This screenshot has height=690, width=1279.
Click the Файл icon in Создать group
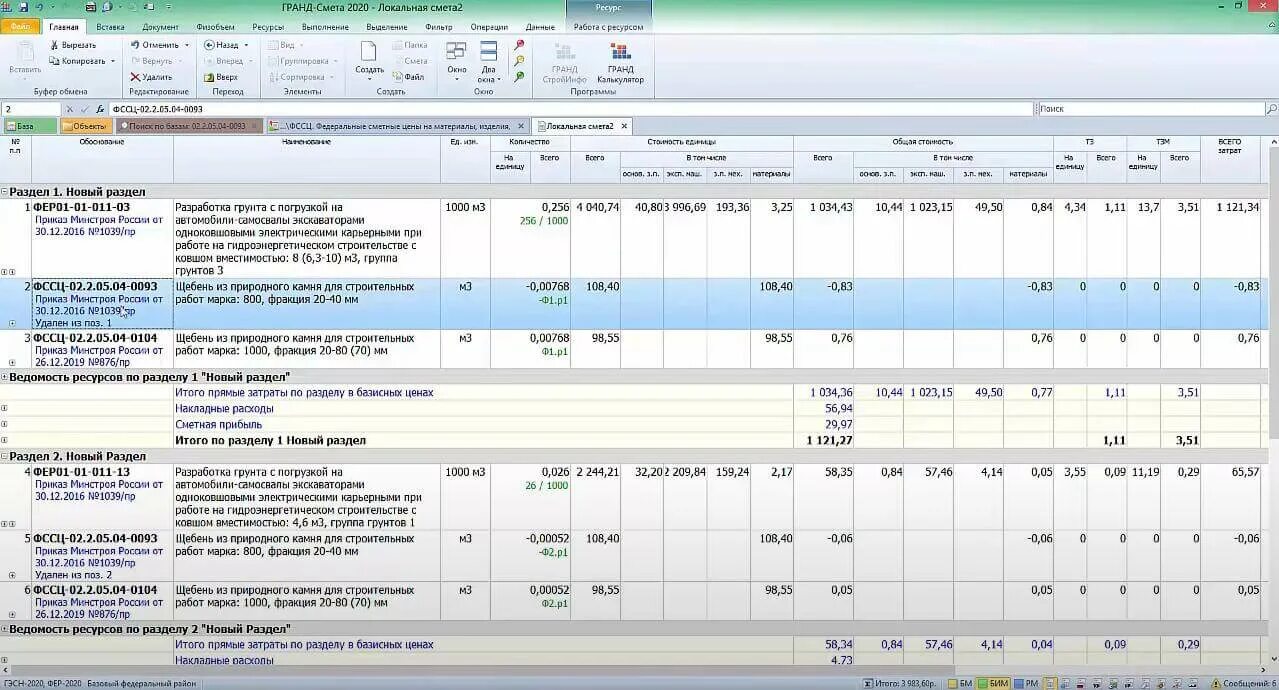pyautogui.click(x=397, y=77)
